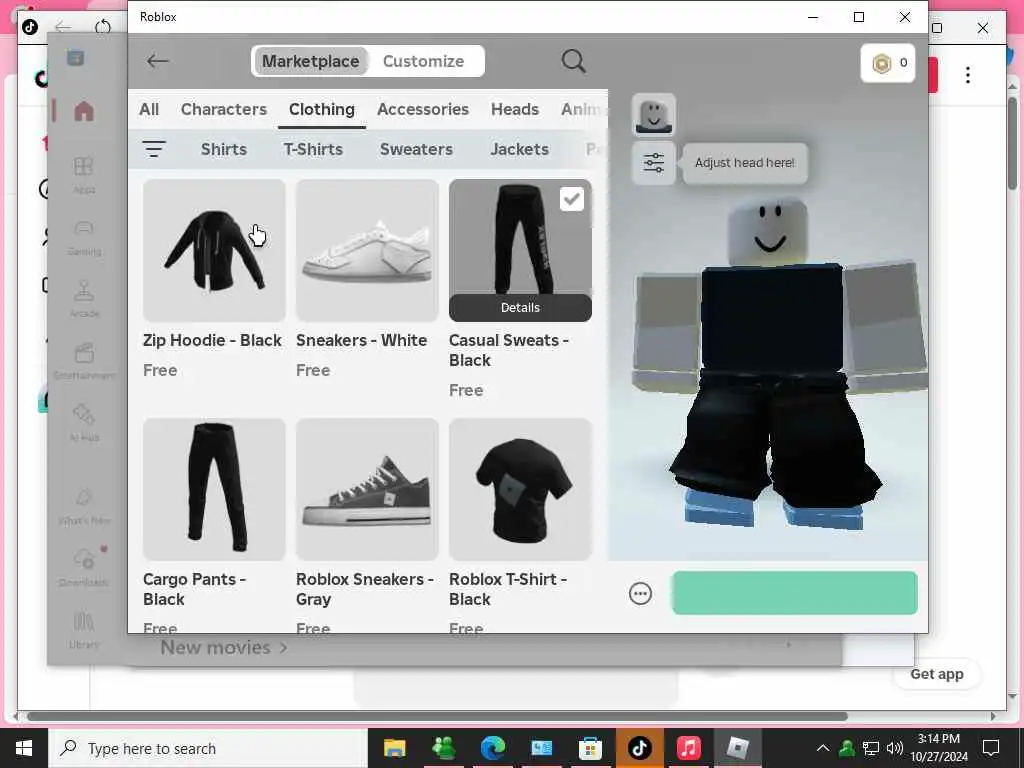Screen dimensions: 1024x768
Task: Open the more options ellipsis button
Action: [640, 594]
